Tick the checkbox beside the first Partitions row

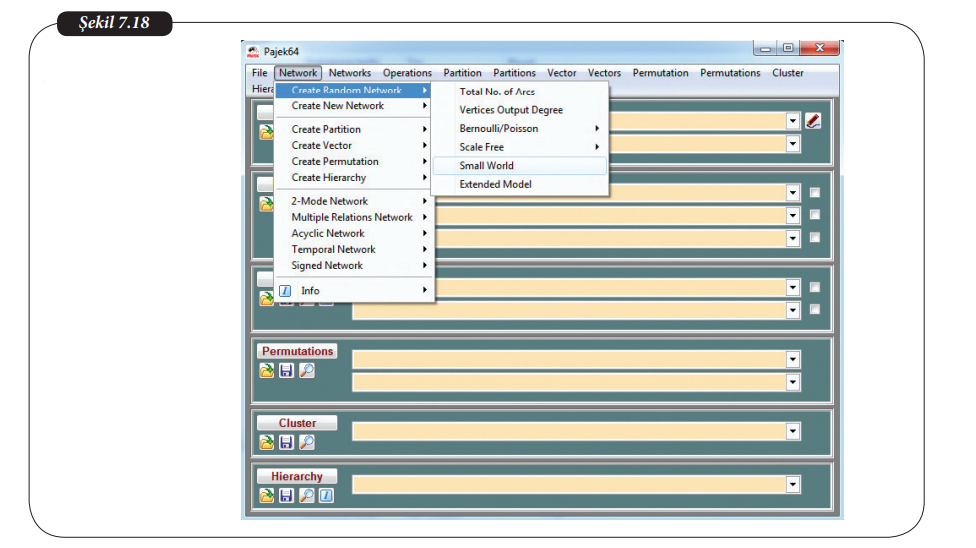tap(815, 193)
